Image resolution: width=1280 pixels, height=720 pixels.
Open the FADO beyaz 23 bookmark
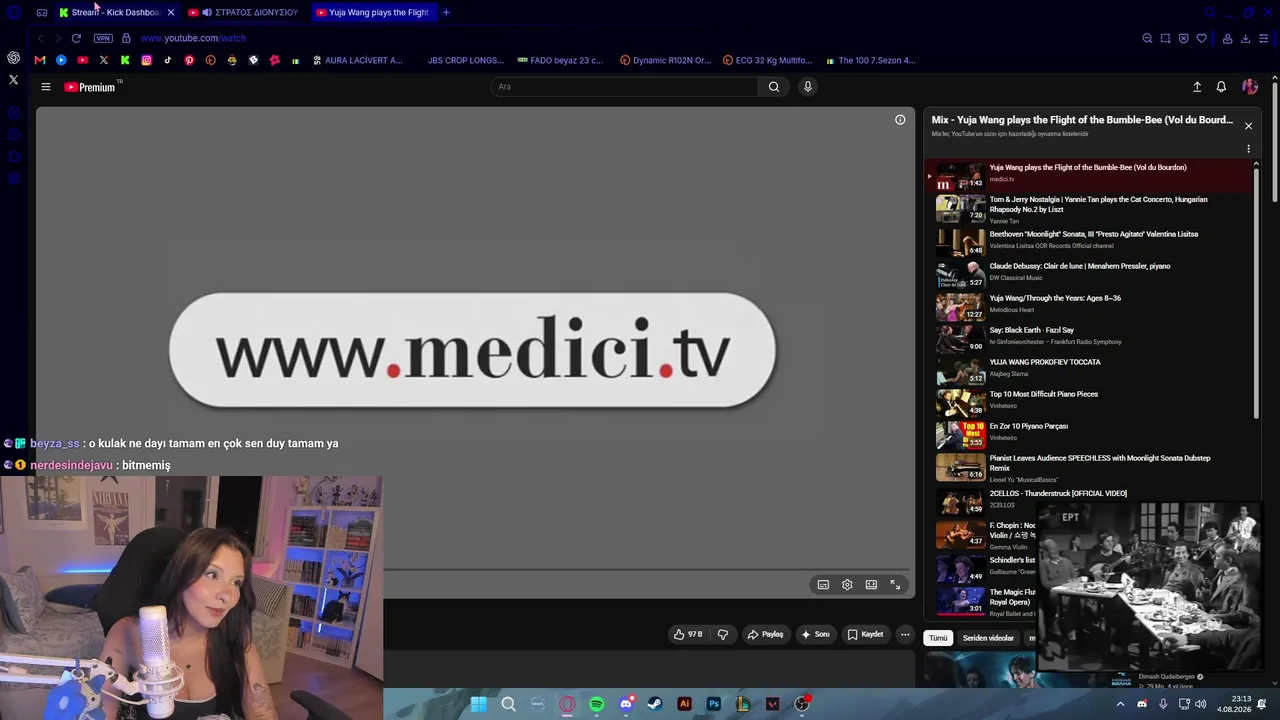point(560,60)
